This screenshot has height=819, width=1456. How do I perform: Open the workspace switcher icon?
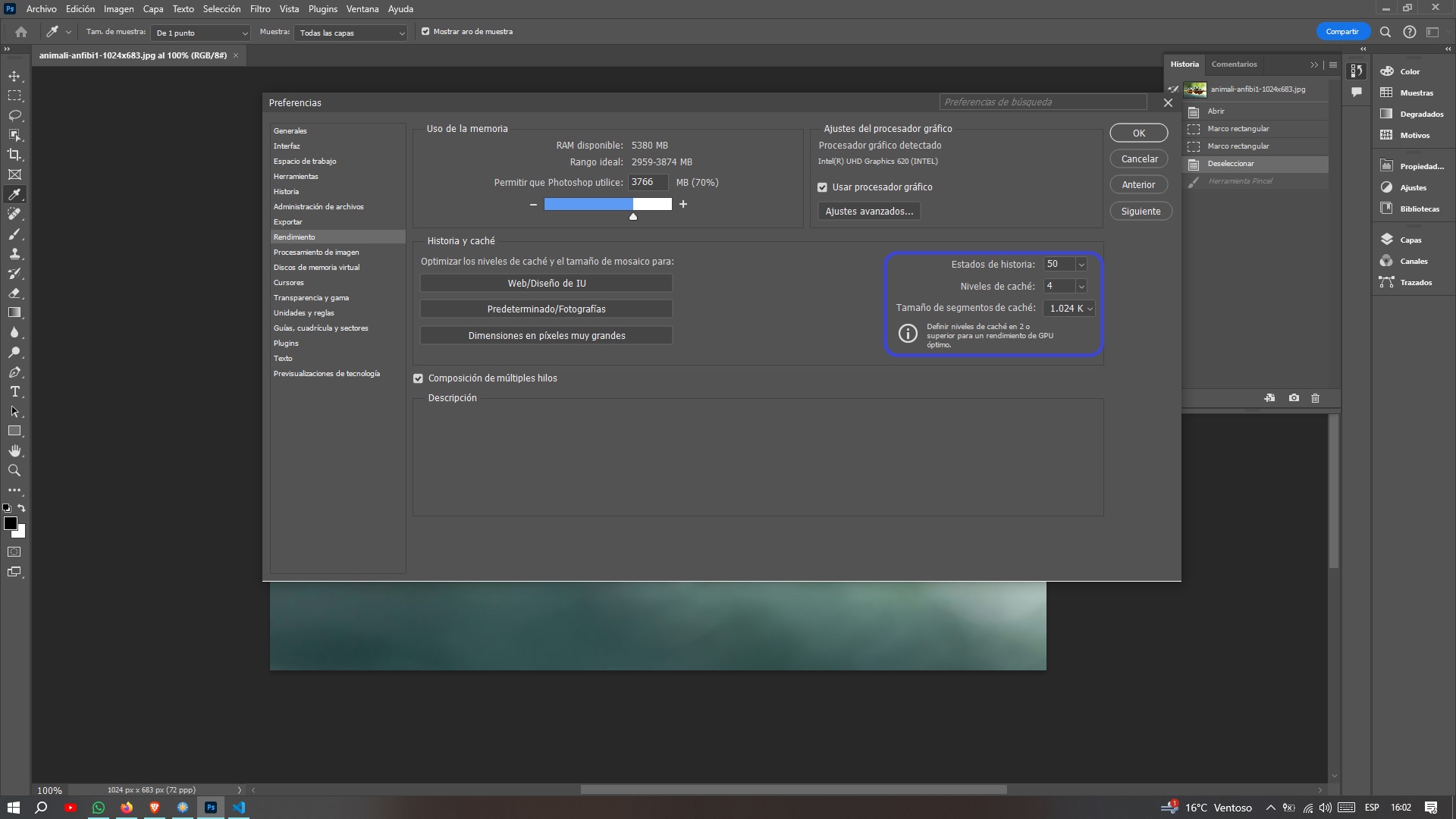pos(1432,32)
